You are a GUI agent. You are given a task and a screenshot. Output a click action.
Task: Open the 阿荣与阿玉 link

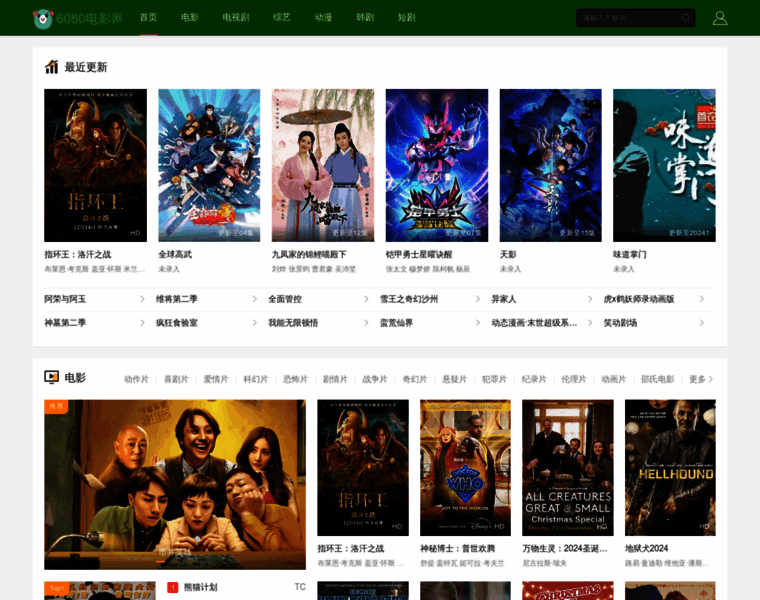(65, 299)
